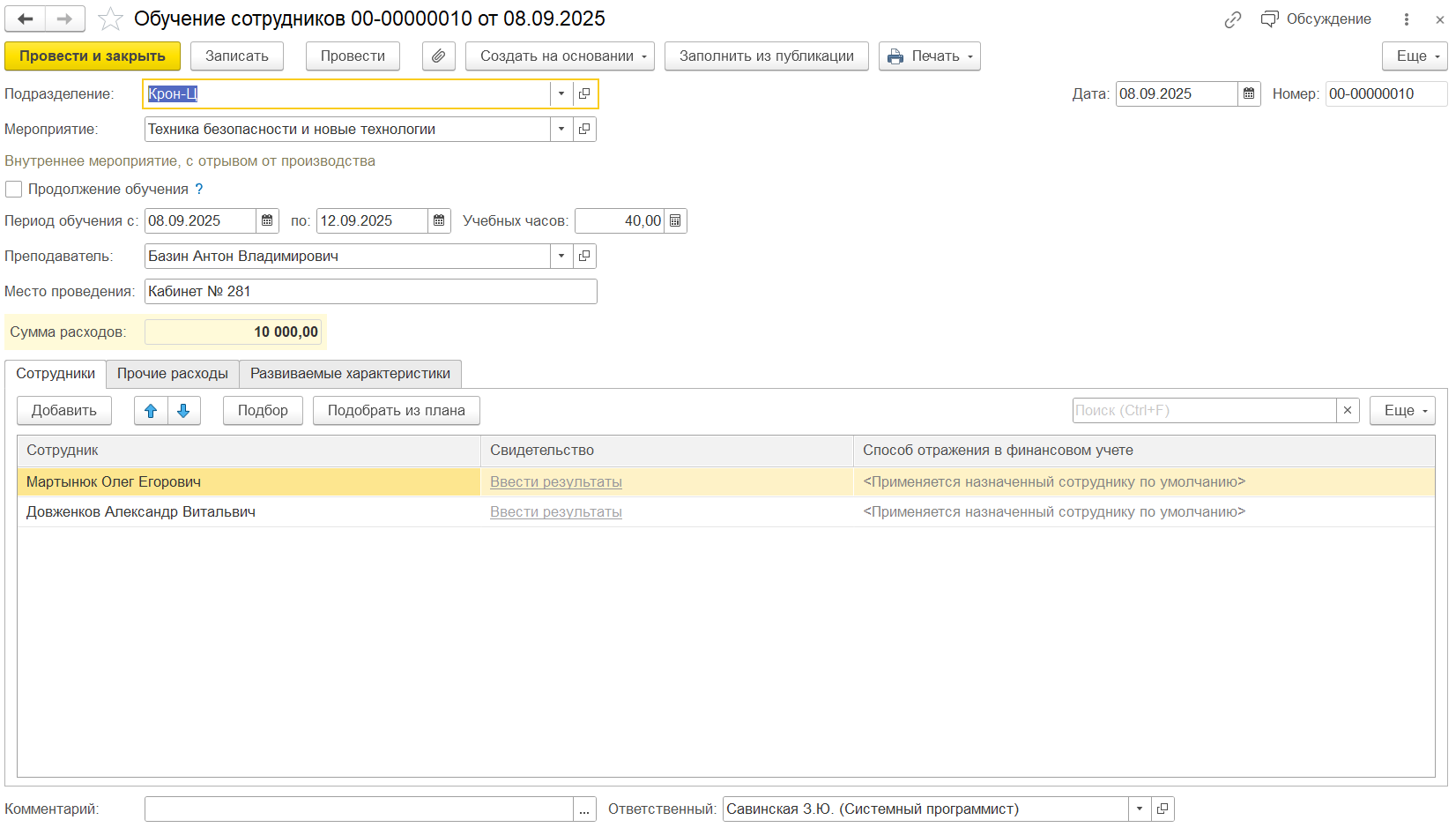Open attached files paperclip
This screenshot has width=1456, height=835.
[438, 56]
